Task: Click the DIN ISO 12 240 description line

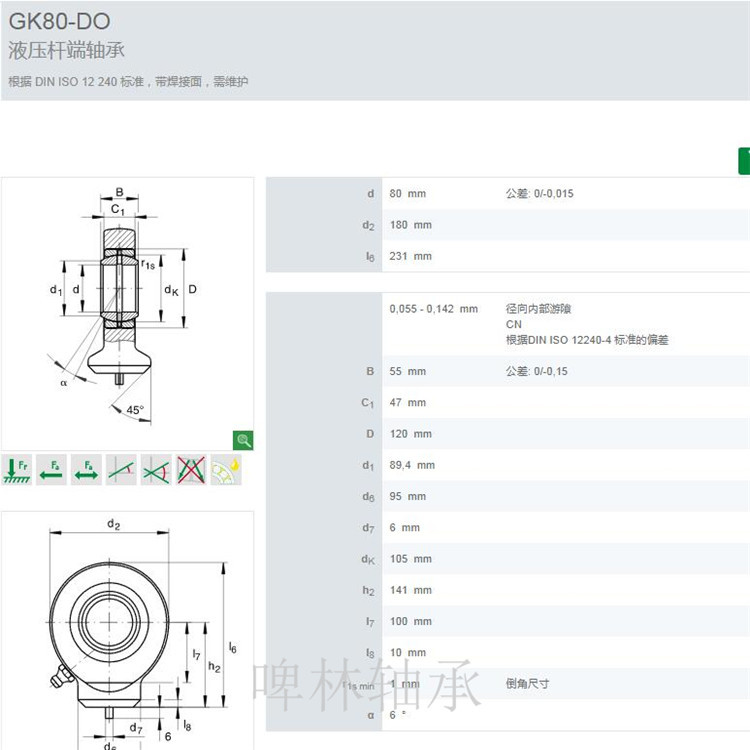Action: [128, 82]
